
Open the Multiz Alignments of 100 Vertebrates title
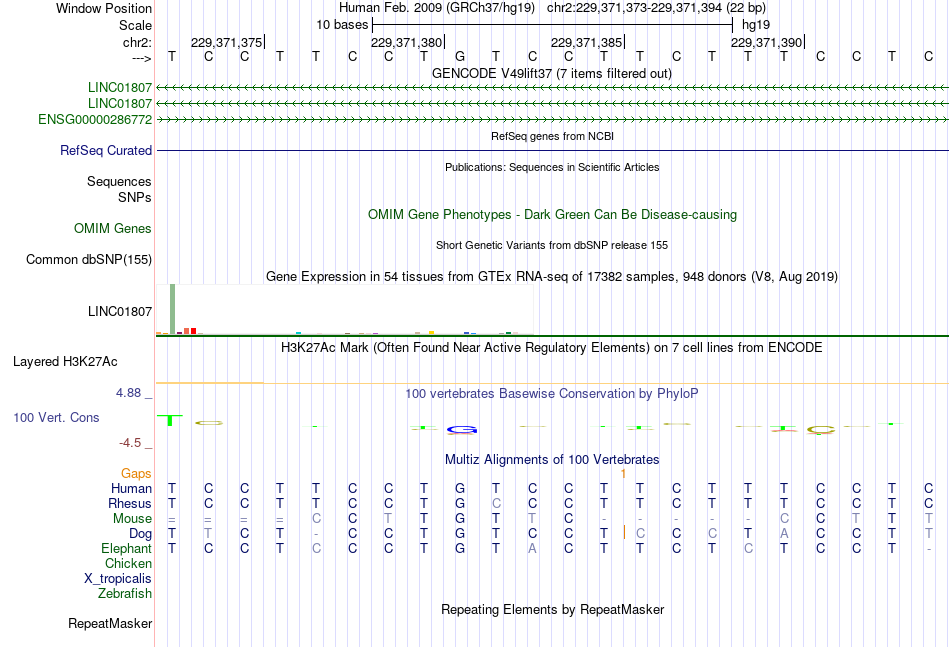(552, 459)
